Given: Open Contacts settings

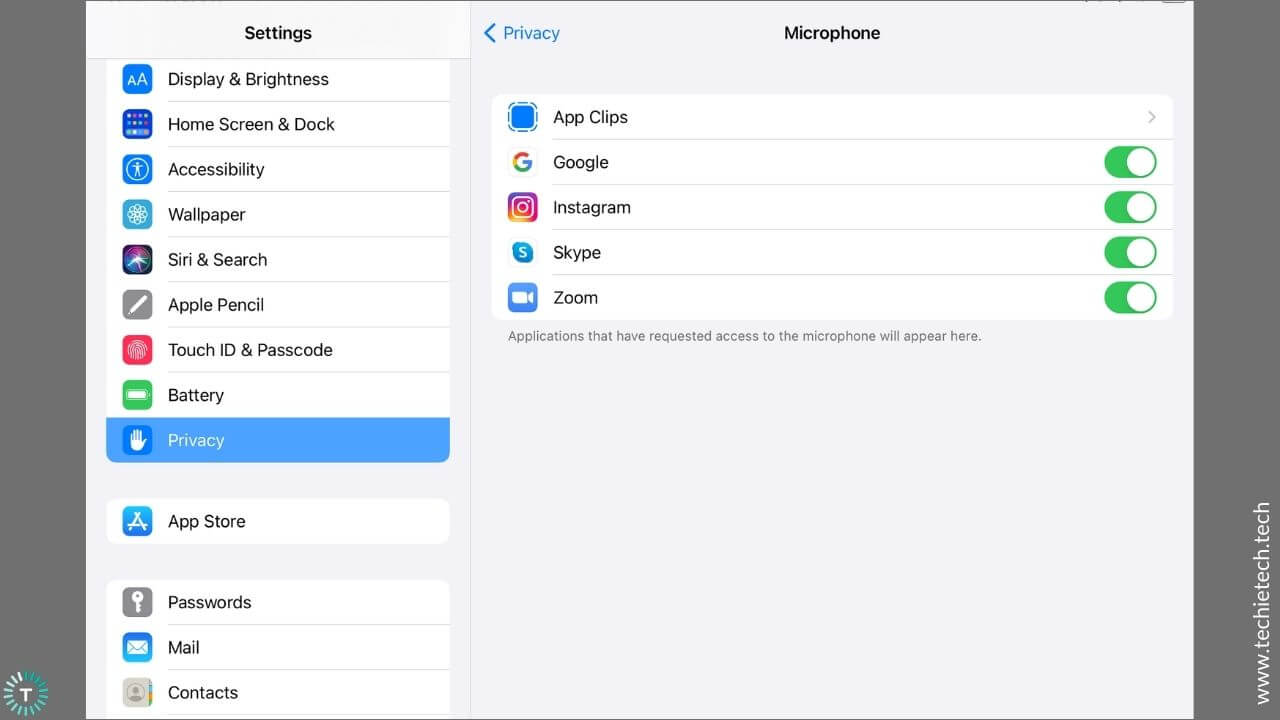Looking at the screenshot, I should click(x=278, y=692).
